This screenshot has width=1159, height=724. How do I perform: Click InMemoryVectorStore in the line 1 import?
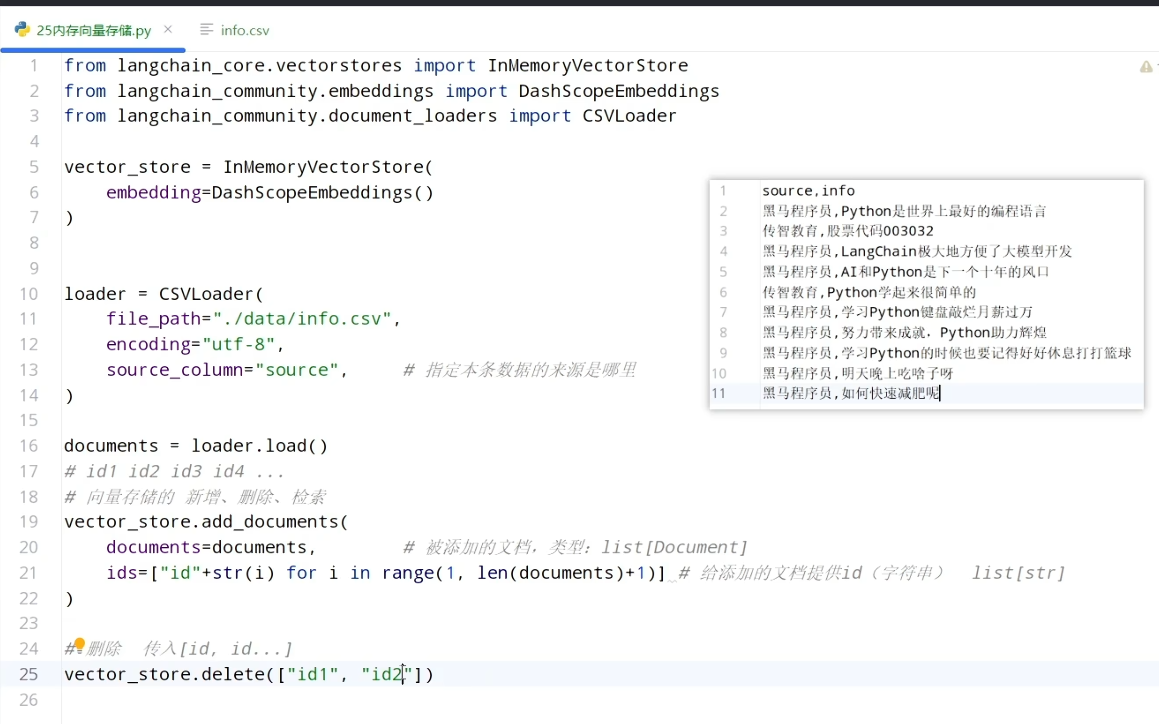[588, 66]
